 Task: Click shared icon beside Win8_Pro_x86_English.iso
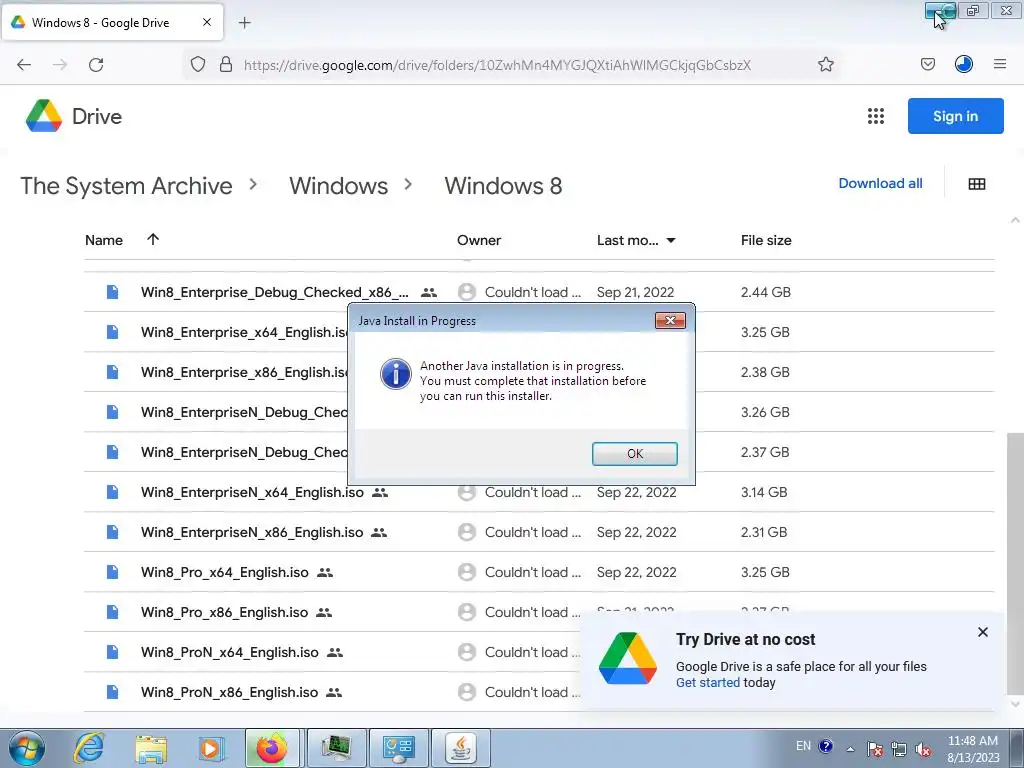324,612
